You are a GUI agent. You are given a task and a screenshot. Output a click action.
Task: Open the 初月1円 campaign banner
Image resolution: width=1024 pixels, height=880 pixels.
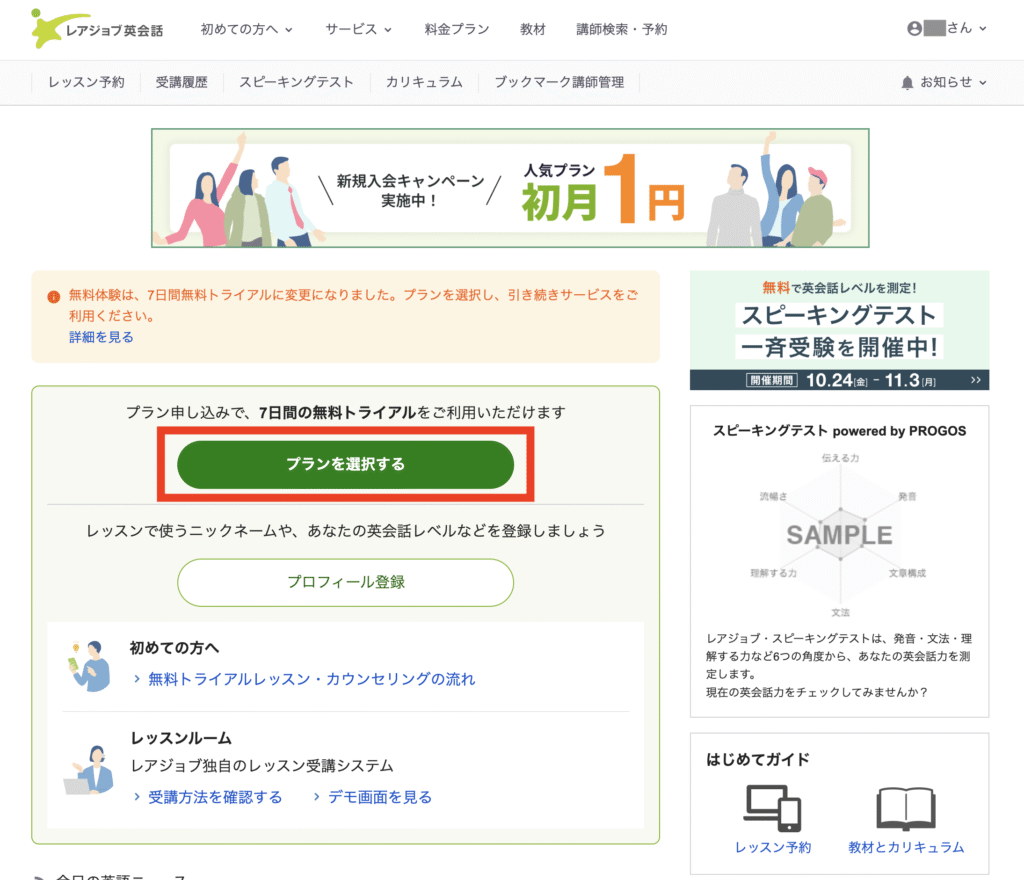coord(510,188)
